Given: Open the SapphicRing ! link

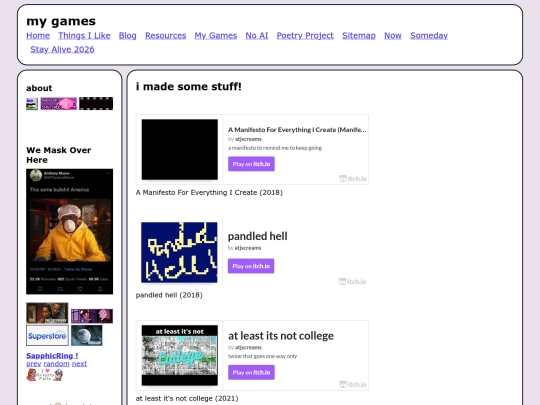Looking at the screenshot, I should click(52, 356).
